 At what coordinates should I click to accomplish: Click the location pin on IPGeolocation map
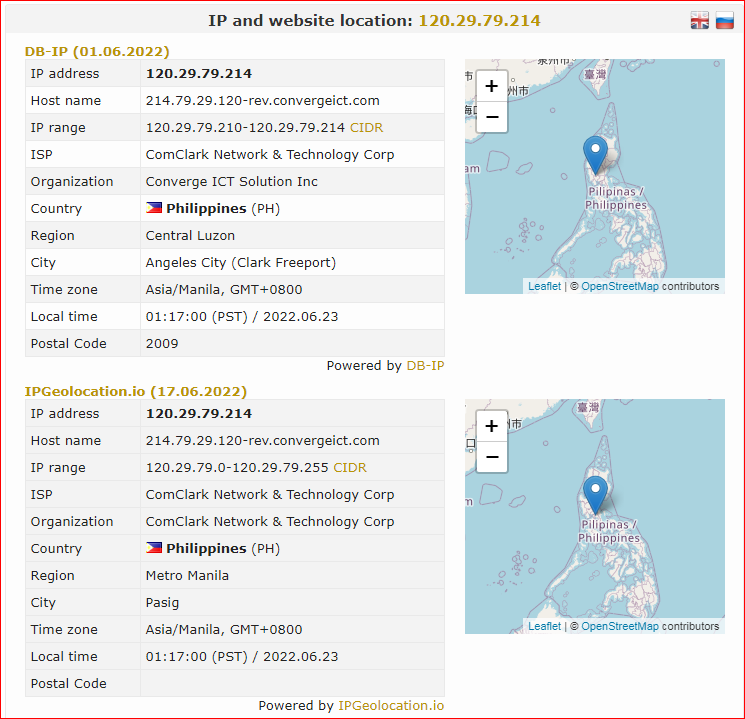pyautogui.click(x=595, y=495)
